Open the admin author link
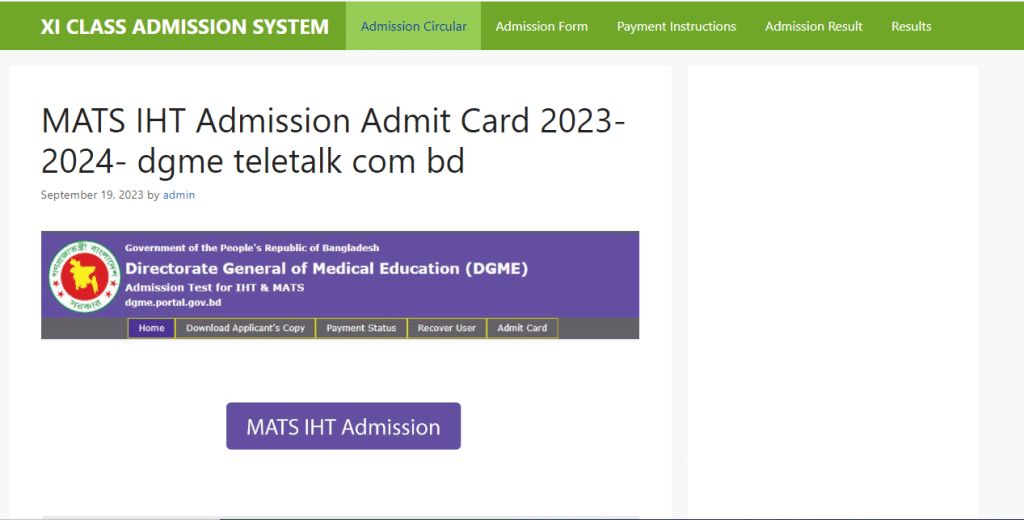Viewport: 1024px width, 520px height. point(179,195)
